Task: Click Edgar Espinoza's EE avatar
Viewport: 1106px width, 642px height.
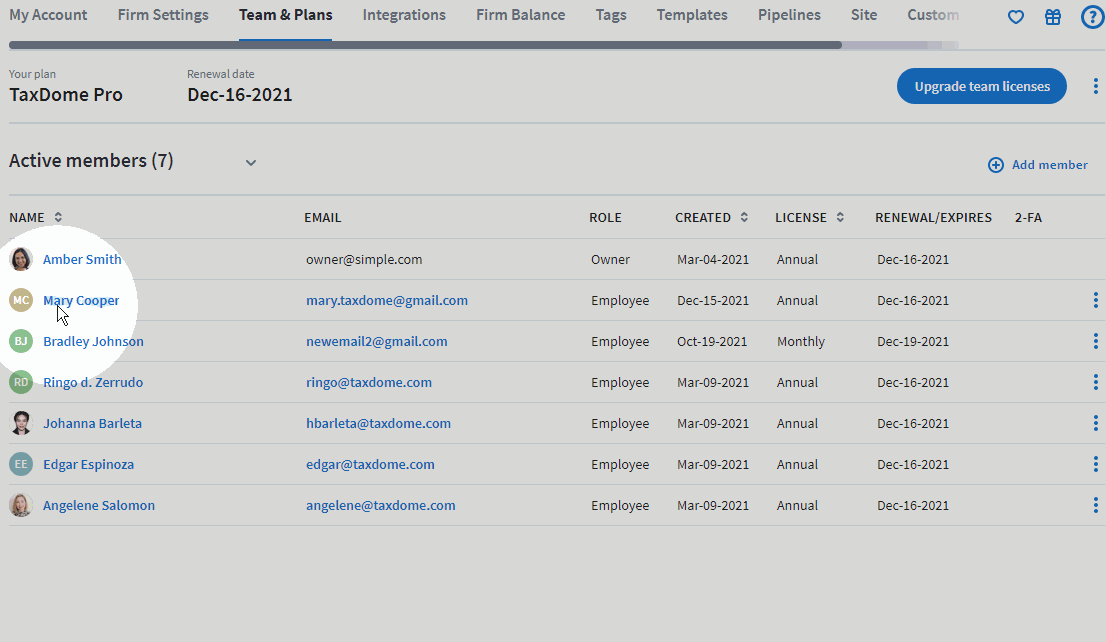Action: tap(20, 463)
